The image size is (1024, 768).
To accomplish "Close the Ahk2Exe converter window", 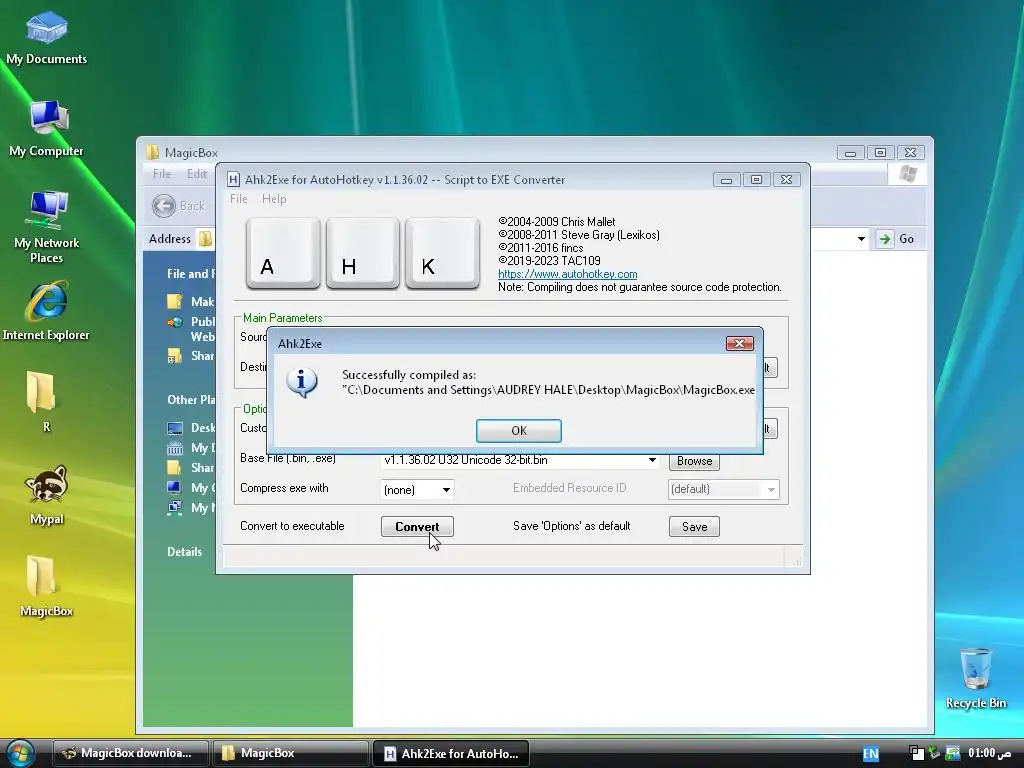I will pos(786,180).
